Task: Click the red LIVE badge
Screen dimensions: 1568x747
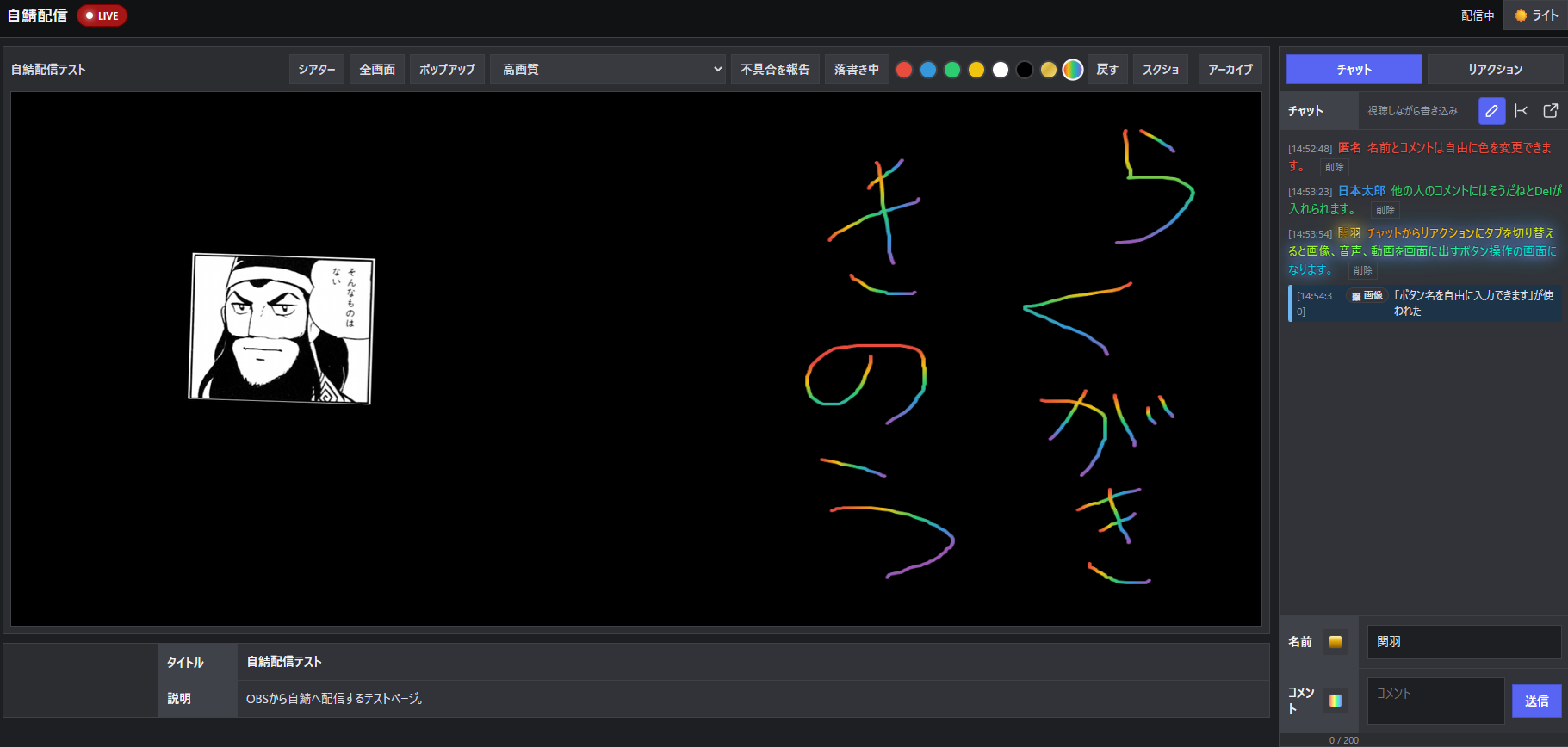Action: [102, 15]
